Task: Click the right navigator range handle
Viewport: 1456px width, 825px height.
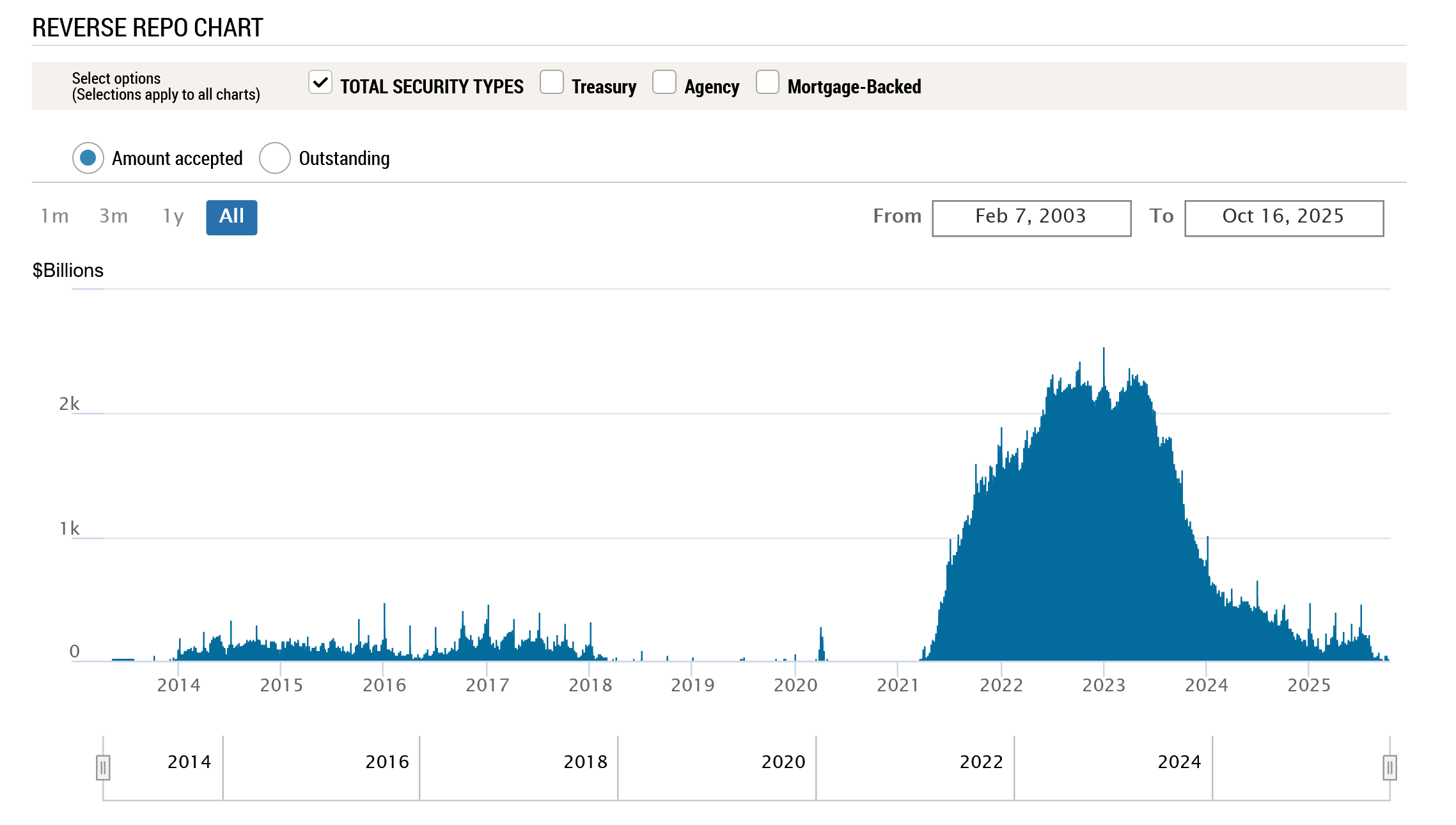Action: click(1389, 767)
